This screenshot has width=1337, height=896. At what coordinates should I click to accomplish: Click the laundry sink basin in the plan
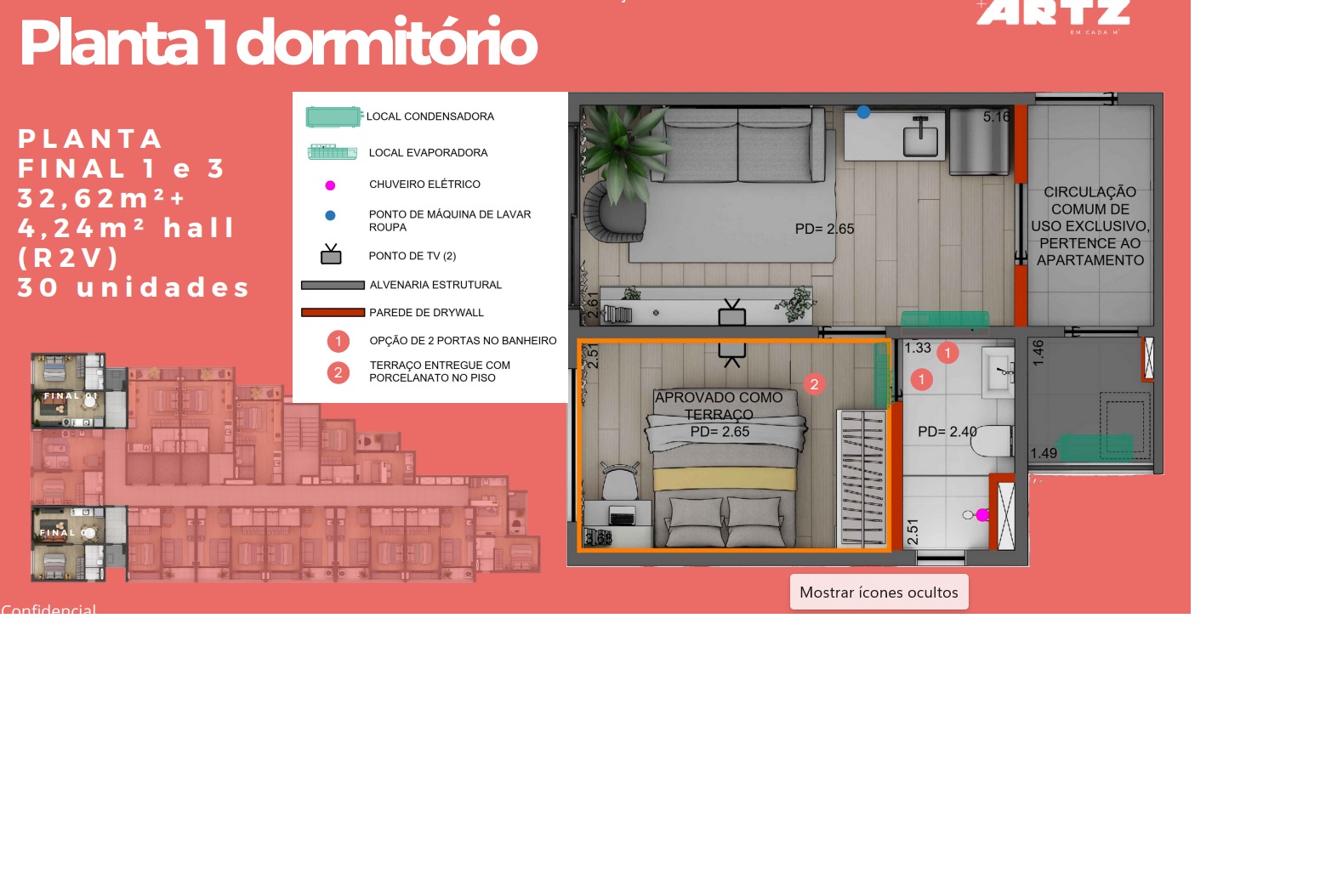coord(920,136)
